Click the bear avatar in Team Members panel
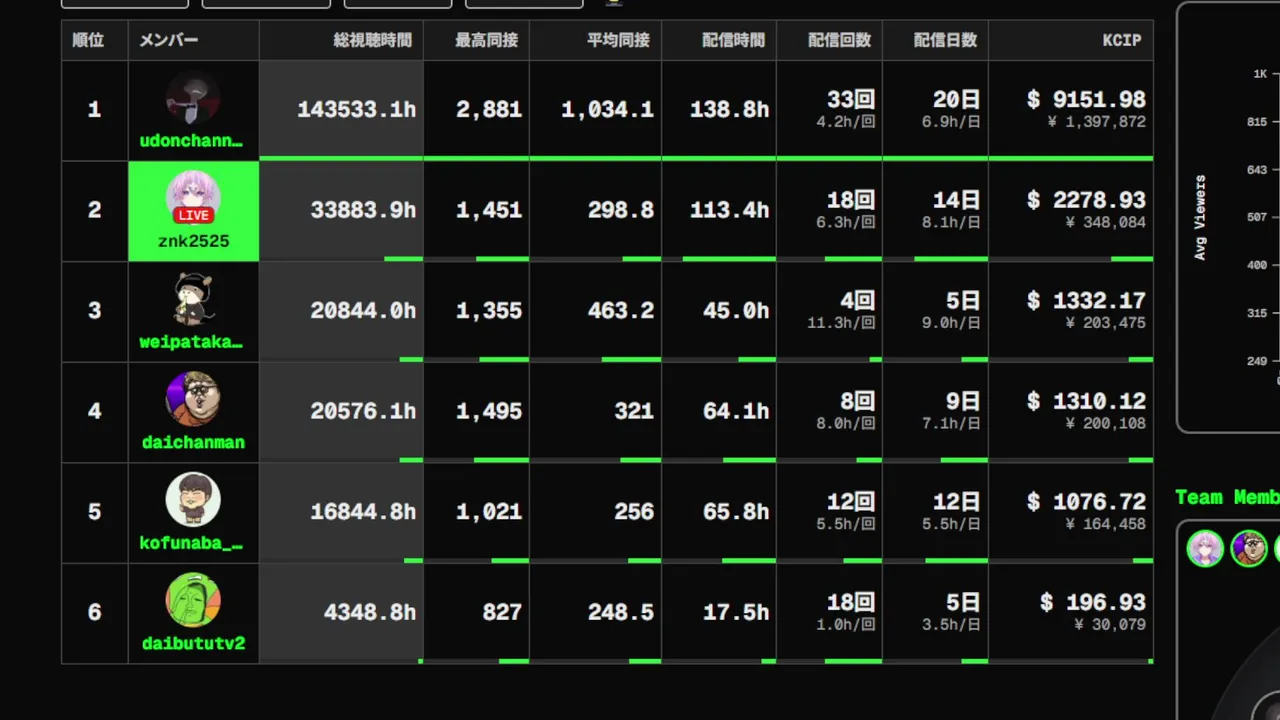 click(x=1249, y=548)
